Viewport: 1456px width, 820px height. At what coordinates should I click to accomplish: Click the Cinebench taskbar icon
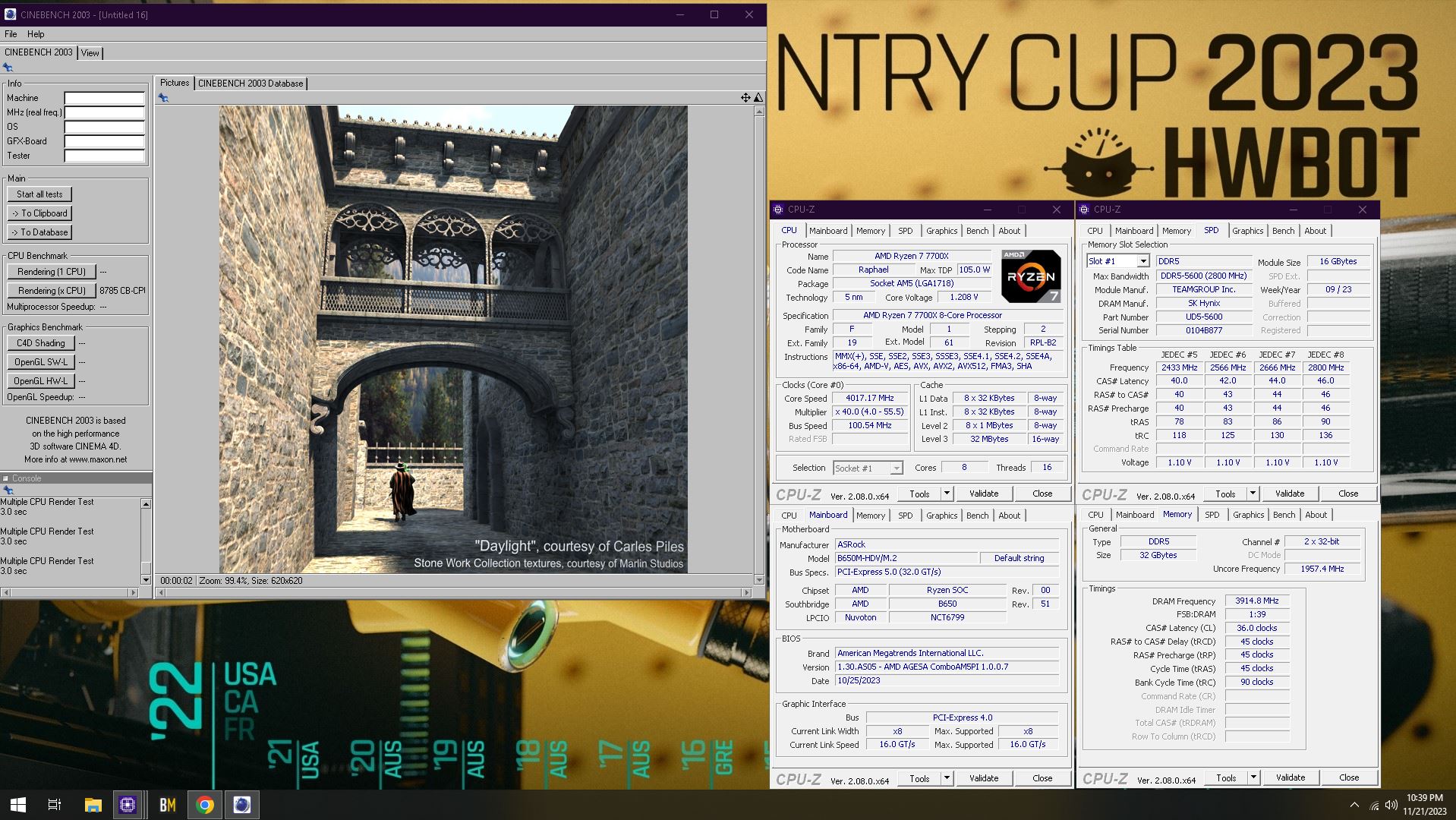click(241, 805)
